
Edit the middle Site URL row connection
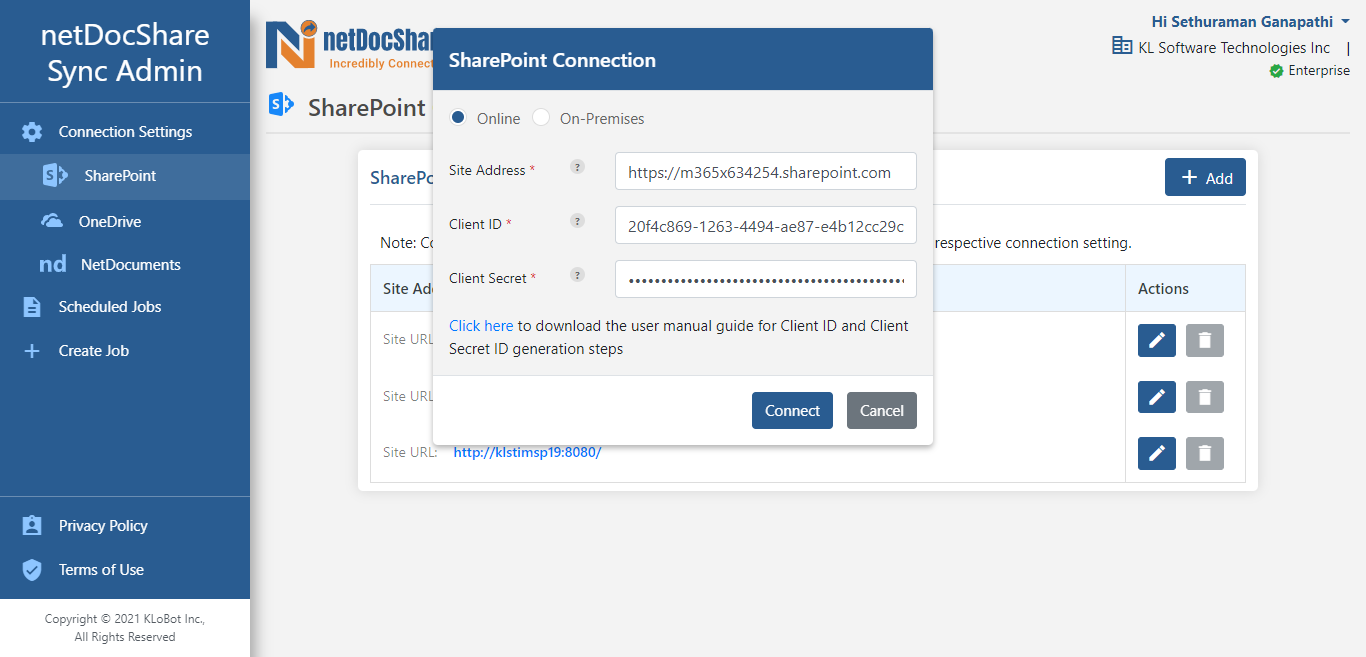click(x=1157, y=397)
